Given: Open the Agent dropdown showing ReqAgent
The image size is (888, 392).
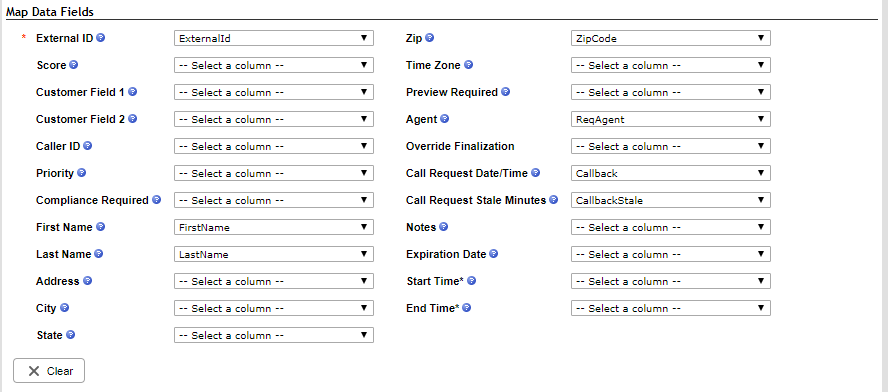Looking at the screenshot, I should [671, 120].
